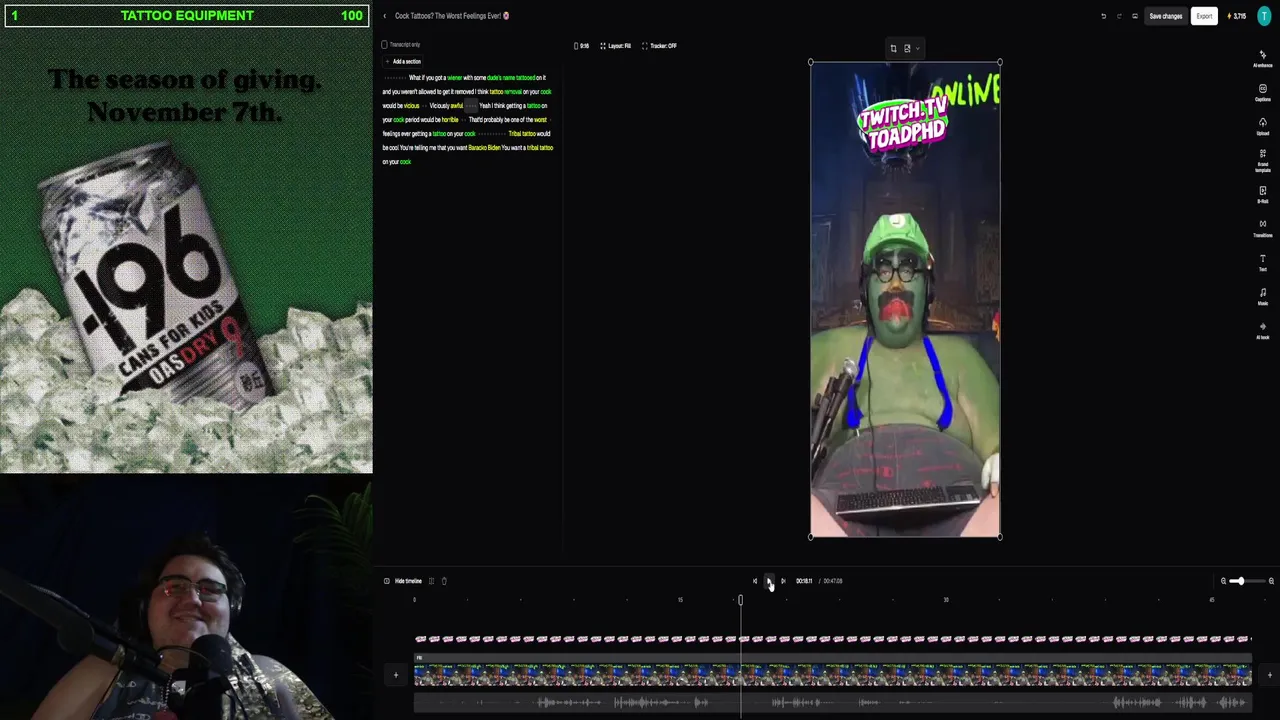Click the top-left resize handle of preview
Viewport: 1280px width, 720px height.
(811, 63)
